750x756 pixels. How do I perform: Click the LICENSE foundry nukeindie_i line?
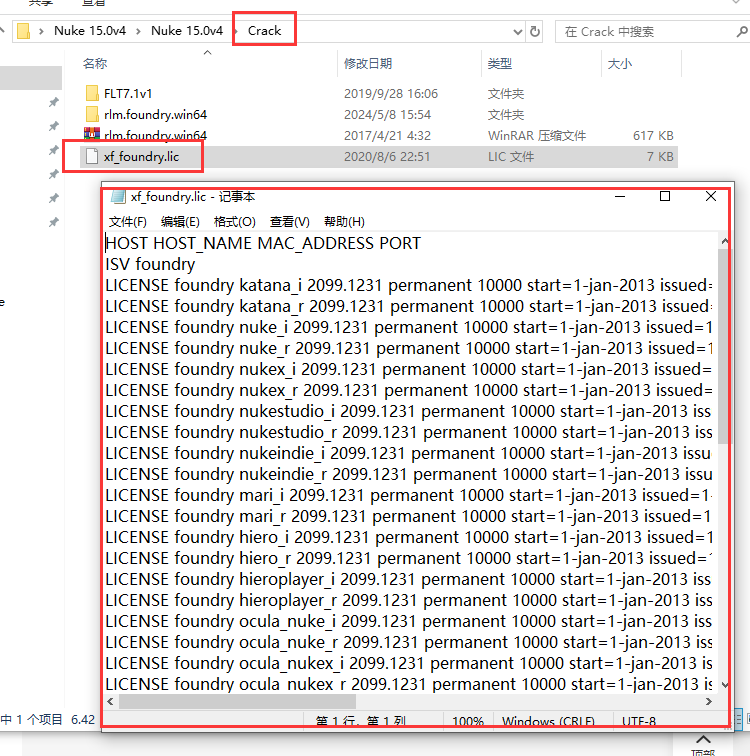click(x=409, y=453)
